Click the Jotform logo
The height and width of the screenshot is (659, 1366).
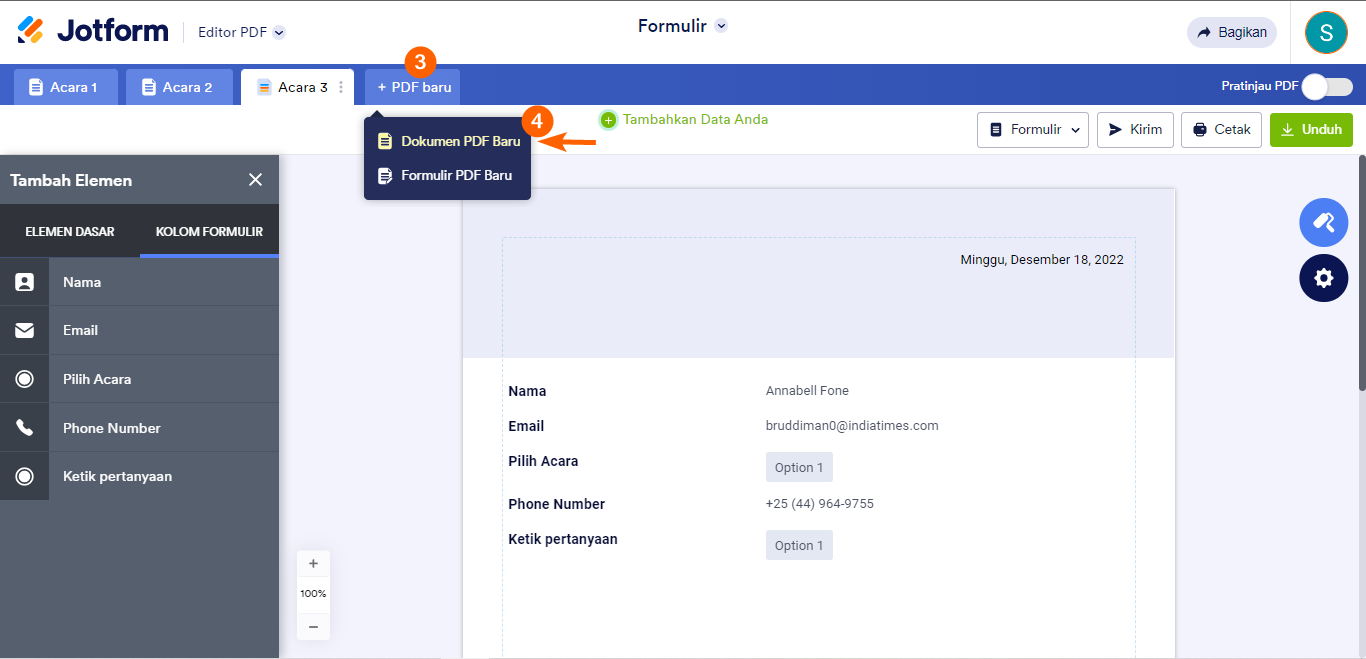93,31
